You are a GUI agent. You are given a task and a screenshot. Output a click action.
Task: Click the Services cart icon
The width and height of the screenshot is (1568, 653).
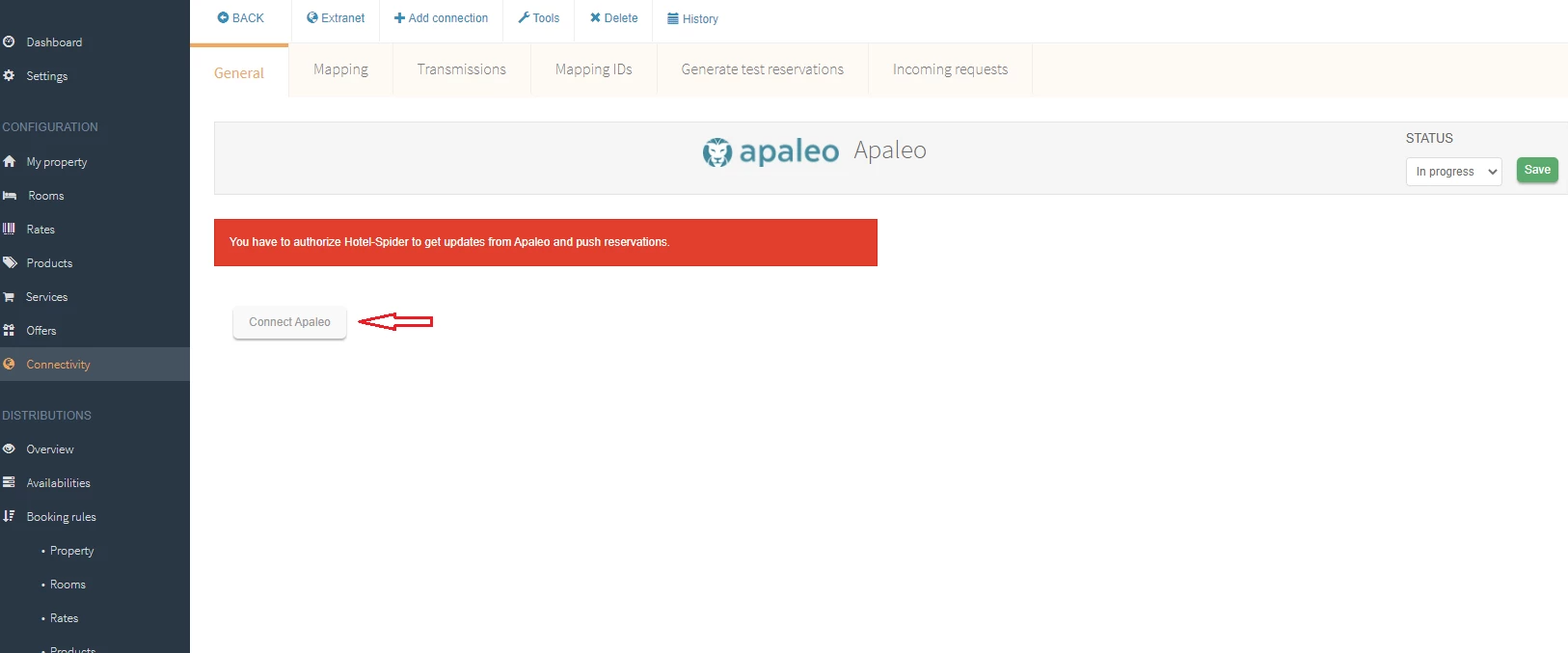pyautogui.click(x=9, y=297)
